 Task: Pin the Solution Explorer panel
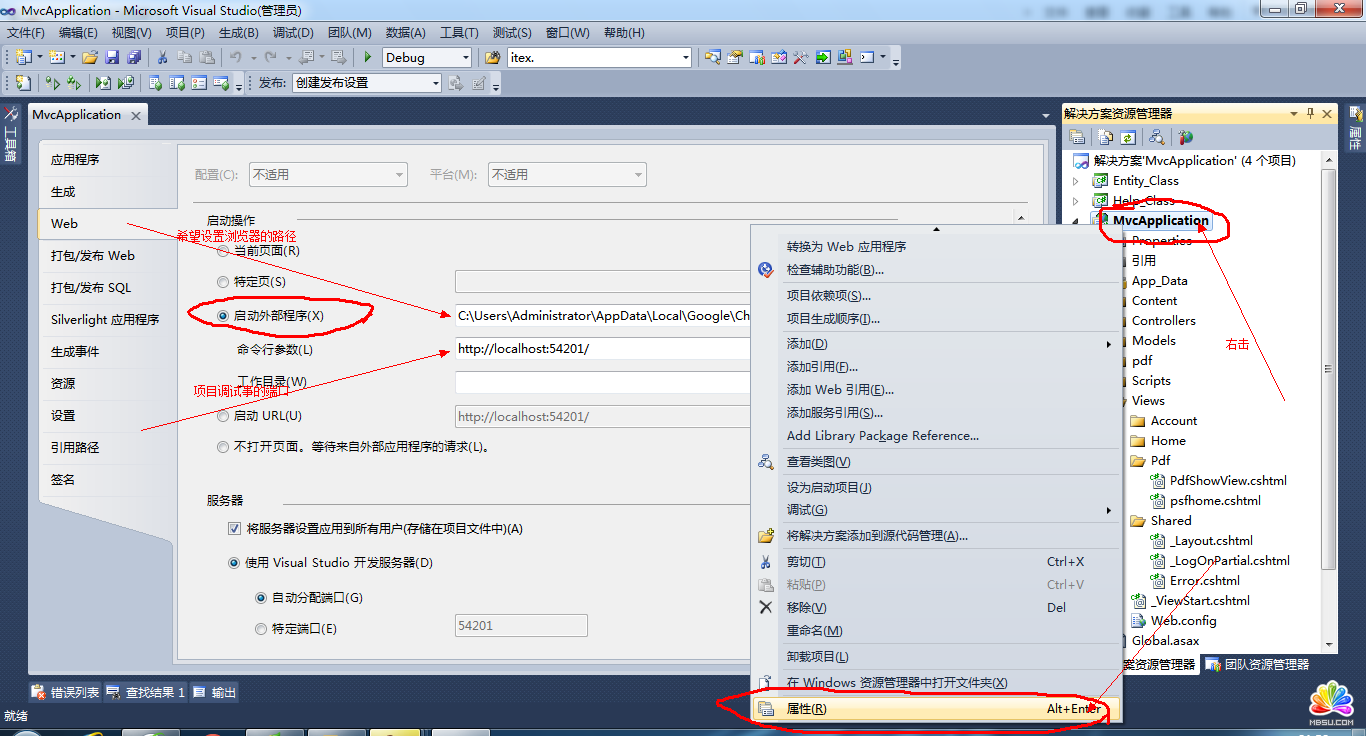[1311, 112]
